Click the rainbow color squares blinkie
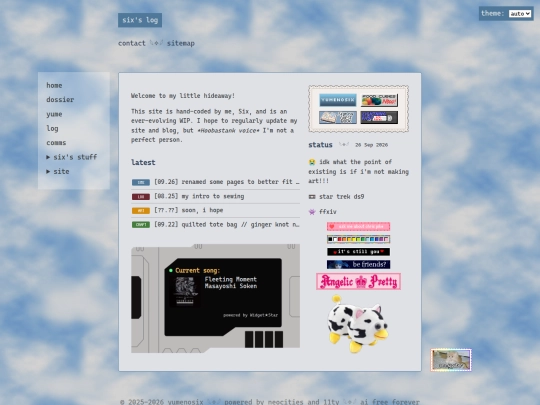This screenshot has height=405, width=540. (x=359, y=239)
